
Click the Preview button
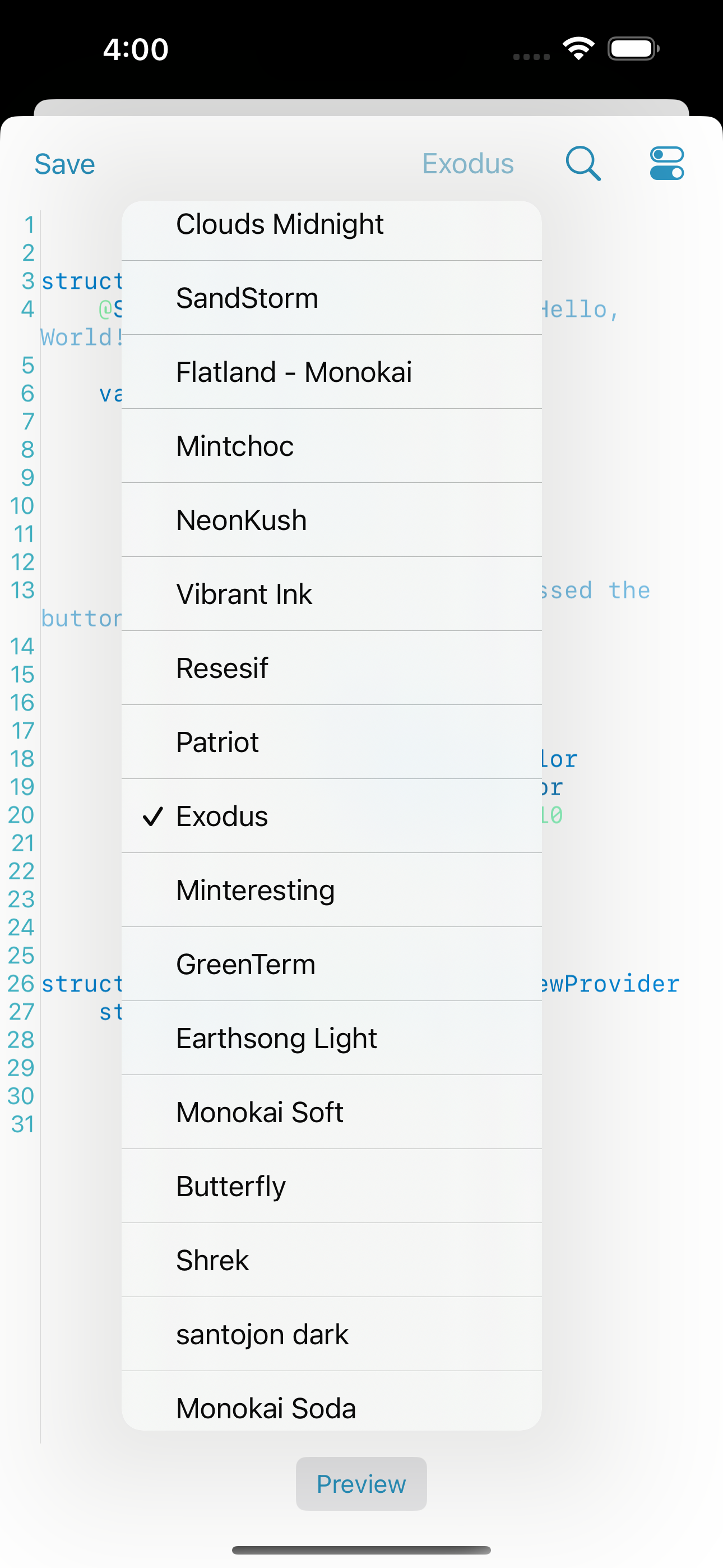click(x=361, y=1483)
